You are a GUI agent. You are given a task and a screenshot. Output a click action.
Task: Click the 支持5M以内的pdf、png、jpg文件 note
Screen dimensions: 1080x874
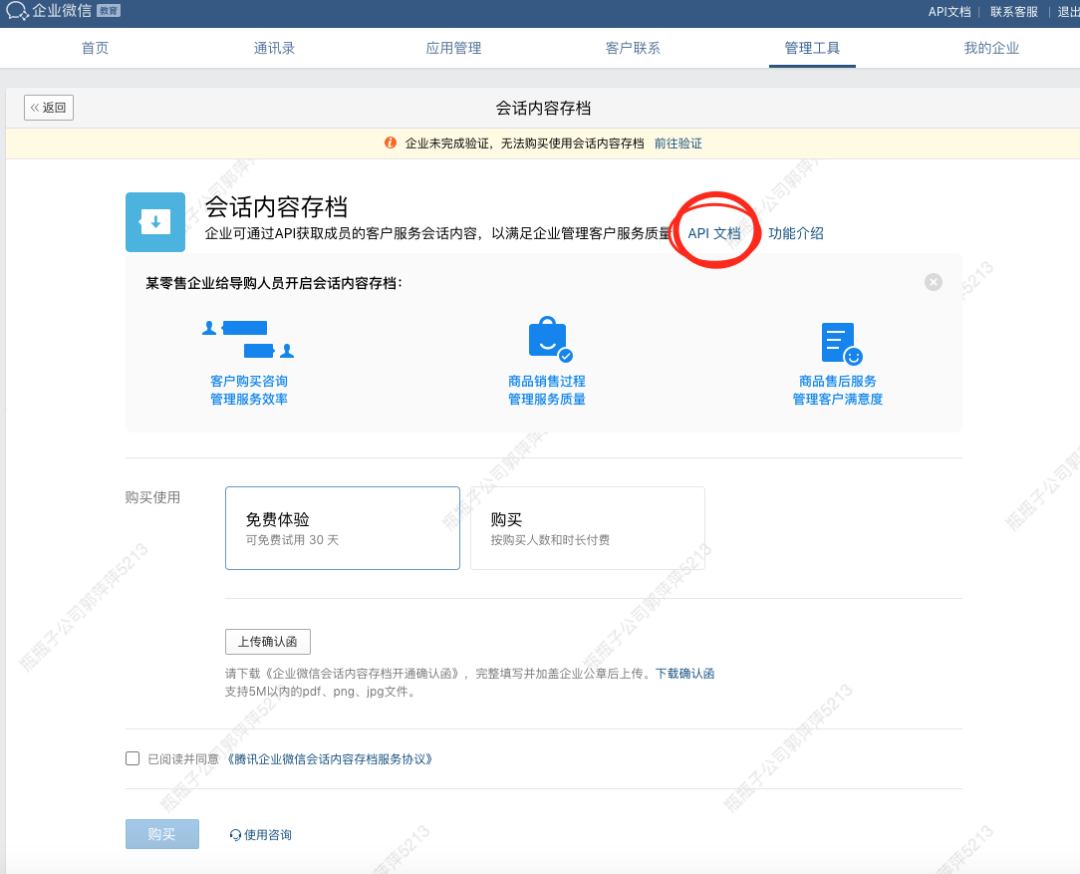point(321,691)
